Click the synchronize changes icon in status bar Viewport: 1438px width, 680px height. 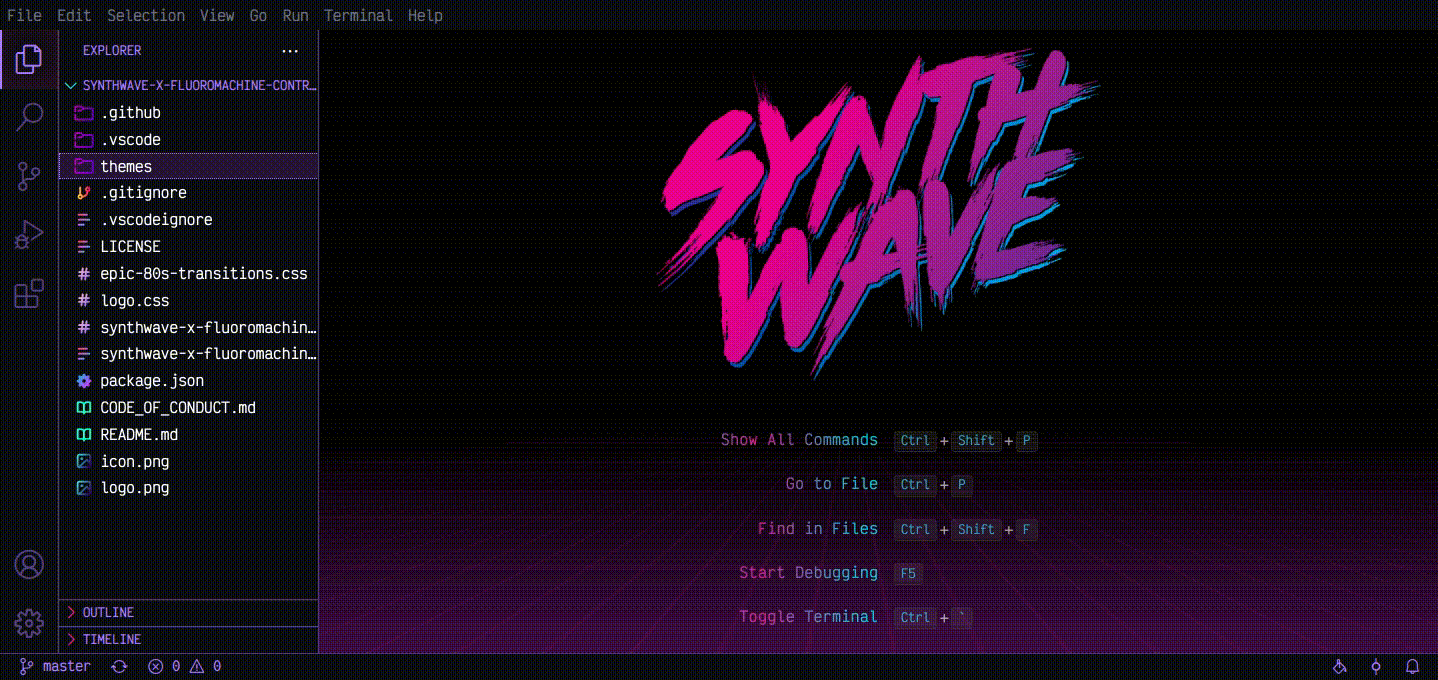coord(119,666)
